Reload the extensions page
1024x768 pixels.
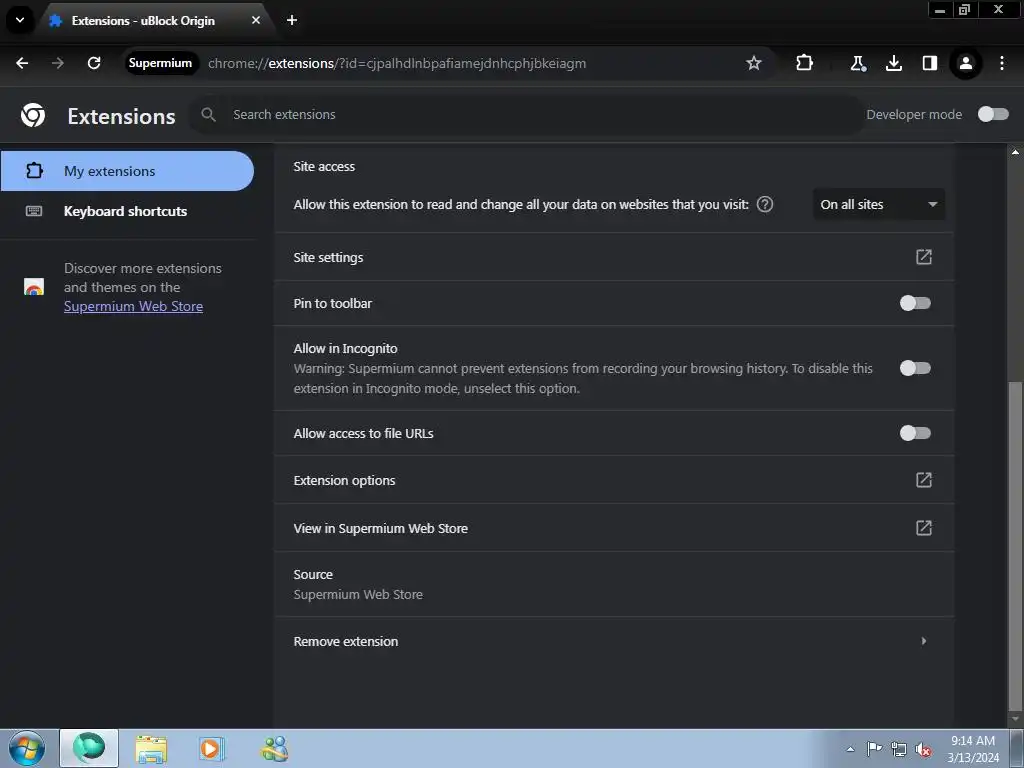tap(94, 63)
